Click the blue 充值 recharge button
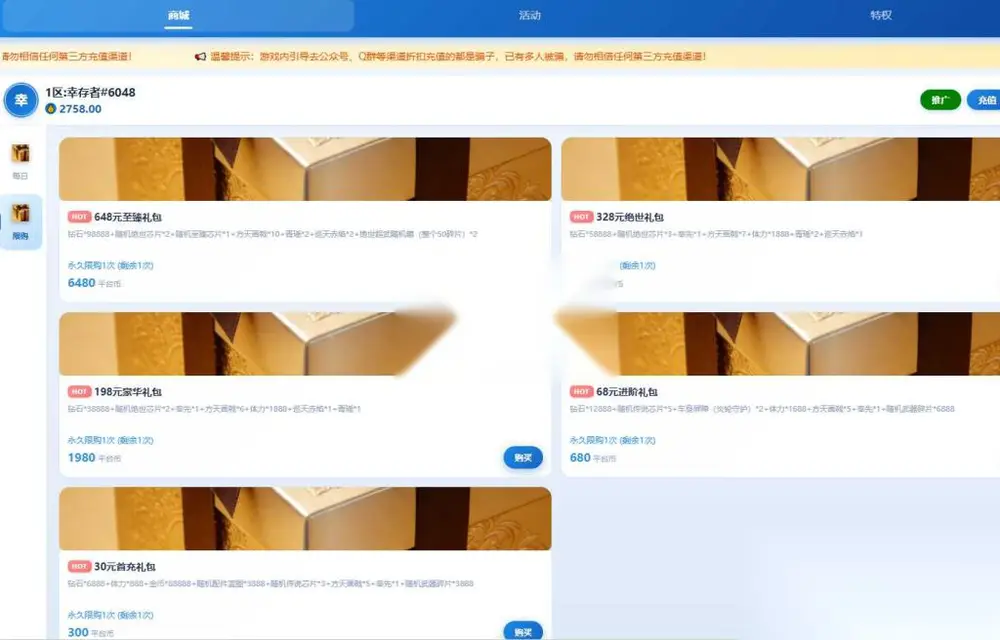The image size is (1000, 640). [984, 100]
